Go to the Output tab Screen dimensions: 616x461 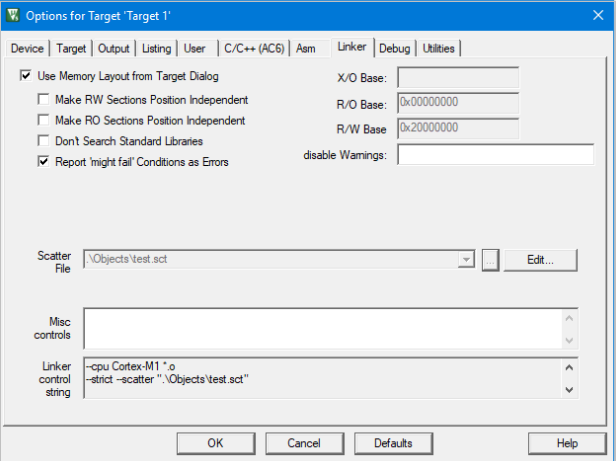tap(114, 48)
